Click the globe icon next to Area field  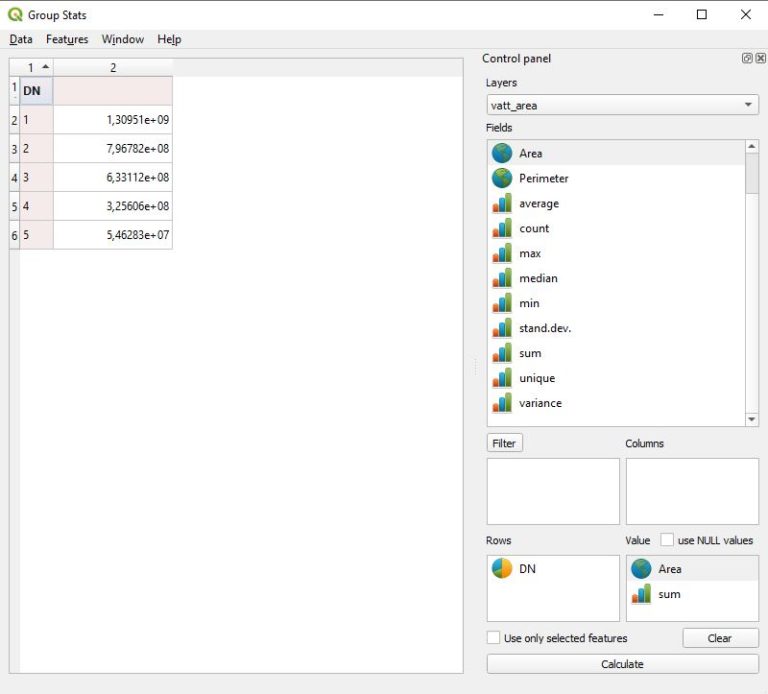coord(502,153)
